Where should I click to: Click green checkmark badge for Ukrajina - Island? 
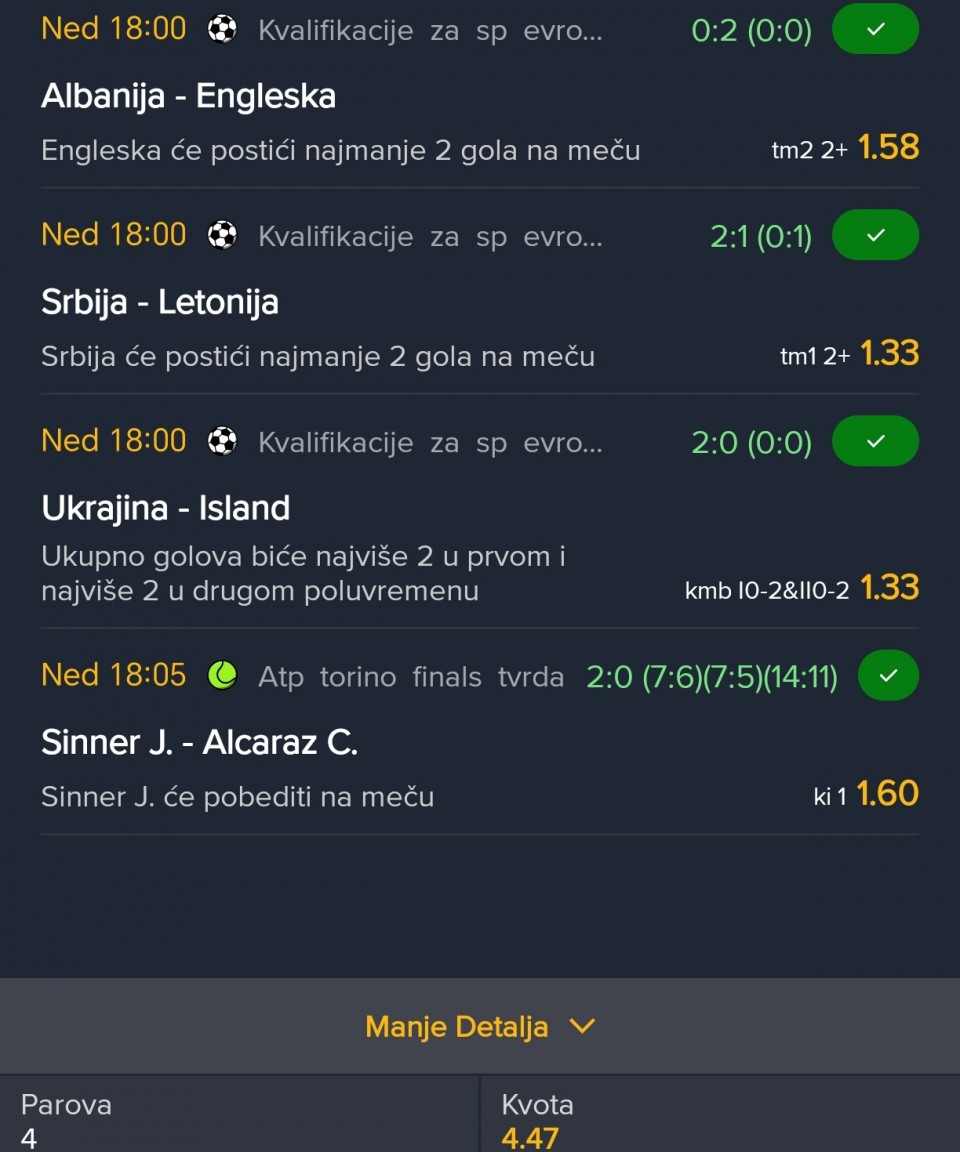(x=875, y=441)
